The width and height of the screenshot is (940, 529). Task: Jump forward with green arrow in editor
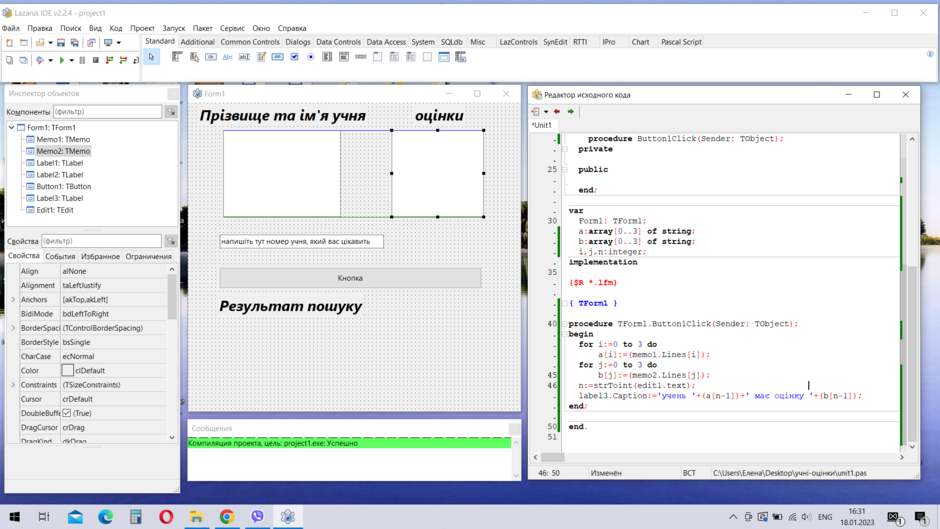[571, 112]
